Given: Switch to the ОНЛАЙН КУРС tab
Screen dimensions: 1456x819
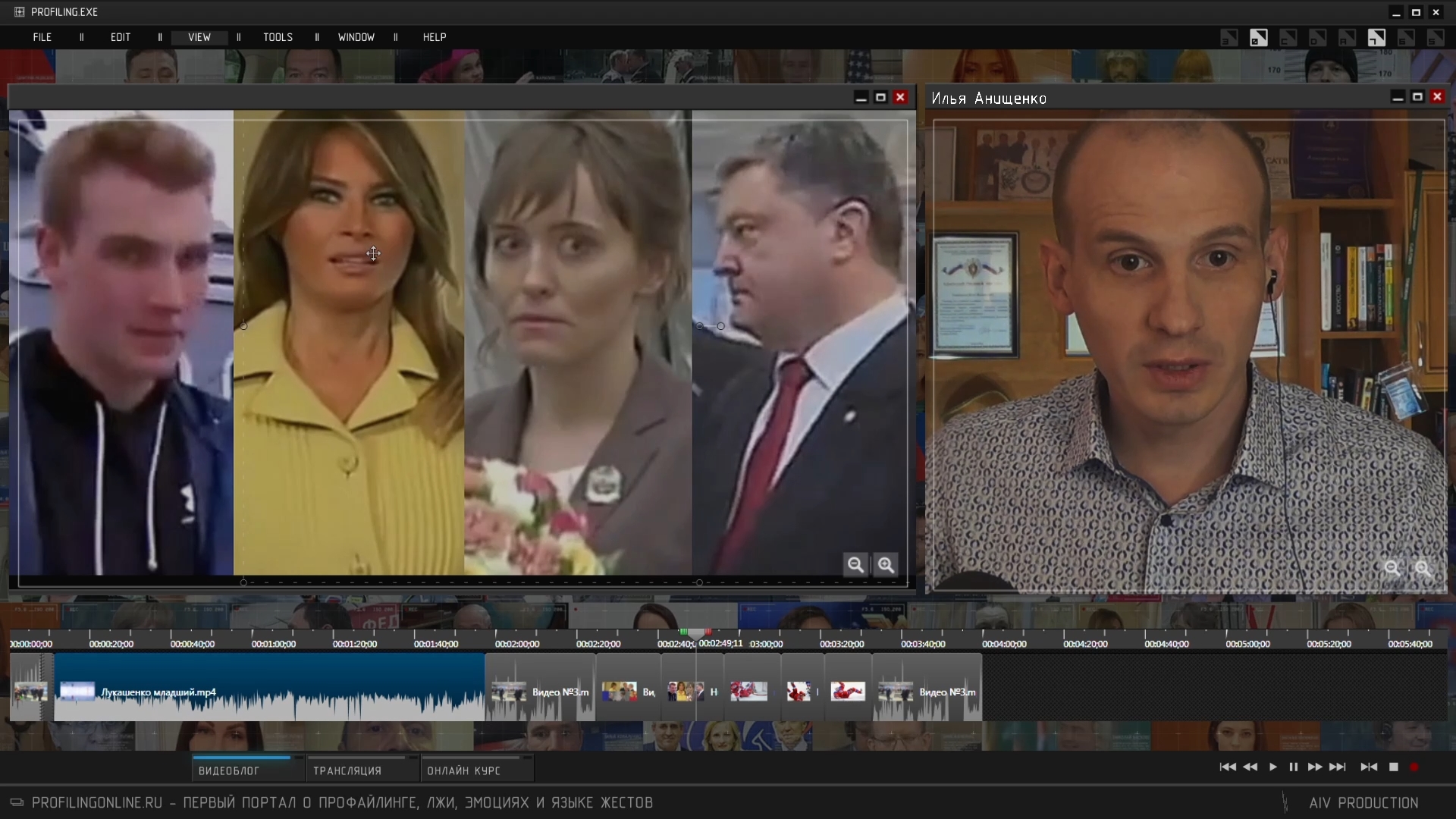Looking at the screenshot, I should (463, 770).
